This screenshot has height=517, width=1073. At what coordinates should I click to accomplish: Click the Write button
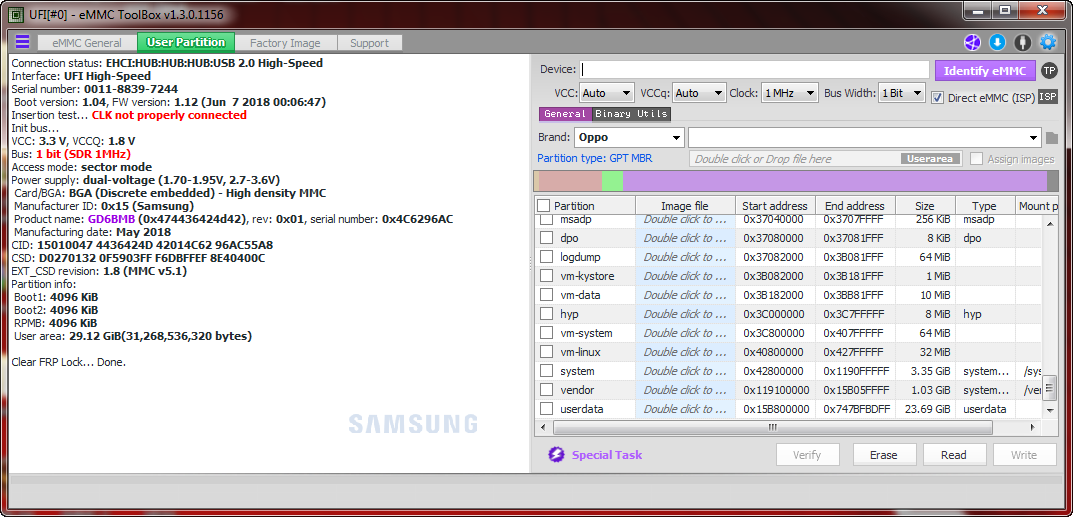coord(1024,455)
